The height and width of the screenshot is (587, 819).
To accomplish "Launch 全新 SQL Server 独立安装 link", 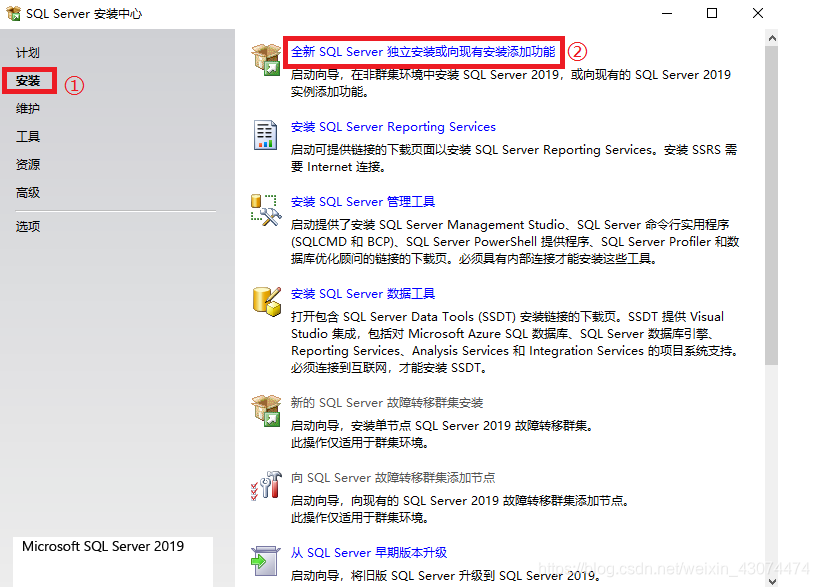I will [423, 52].
